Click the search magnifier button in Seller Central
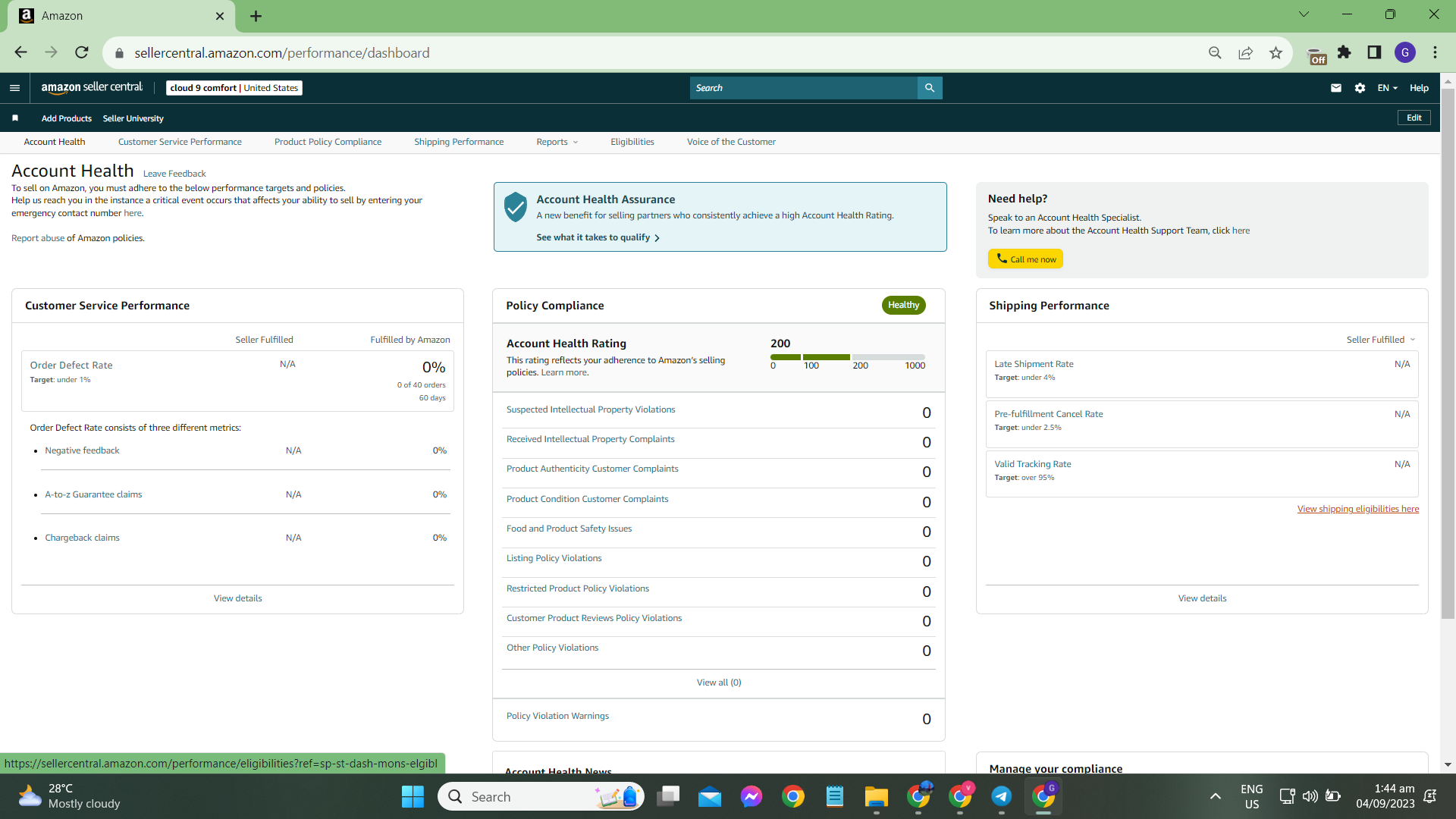Screen dimensions: 1456x819 (930, 88)
